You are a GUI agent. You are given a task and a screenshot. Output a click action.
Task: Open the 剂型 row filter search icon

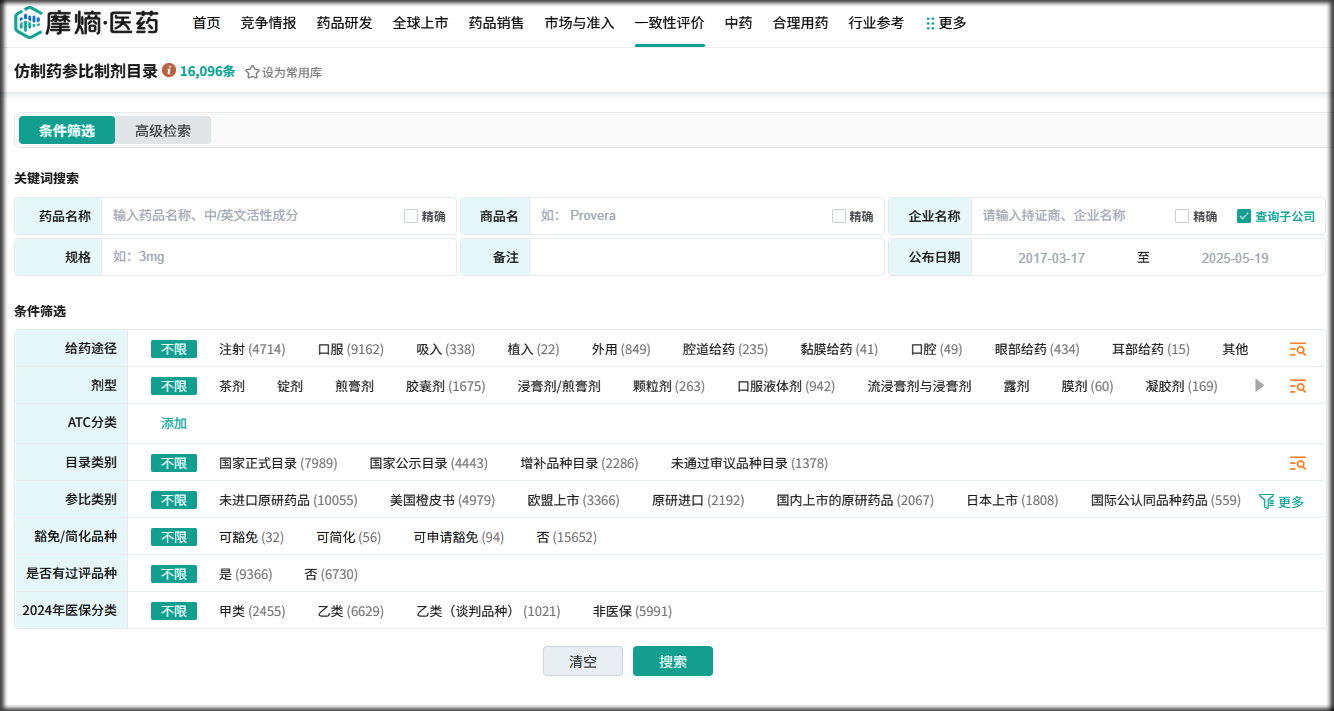[1297, 386]
